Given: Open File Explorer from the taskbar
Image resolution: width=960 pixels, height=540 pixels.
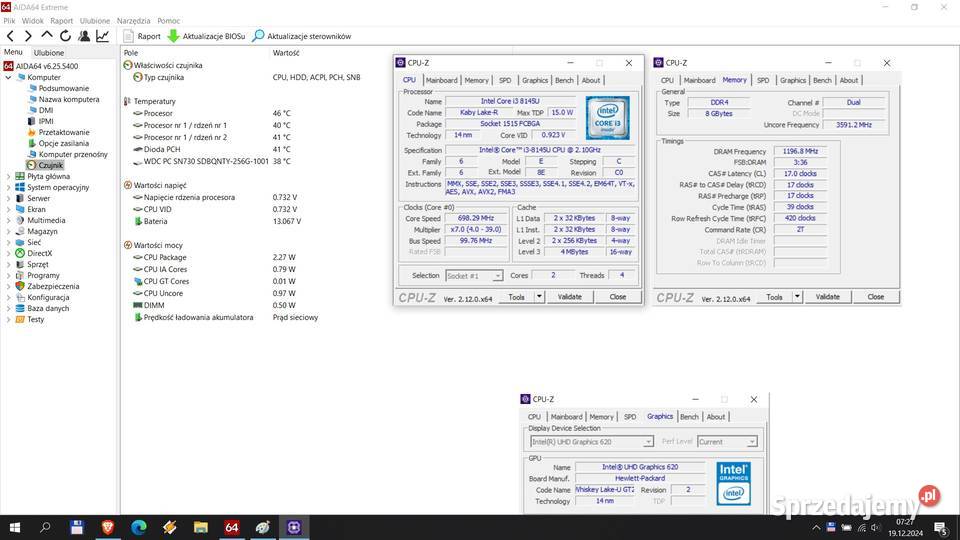Looking at the screenshot, I should [x=201, y=527].
